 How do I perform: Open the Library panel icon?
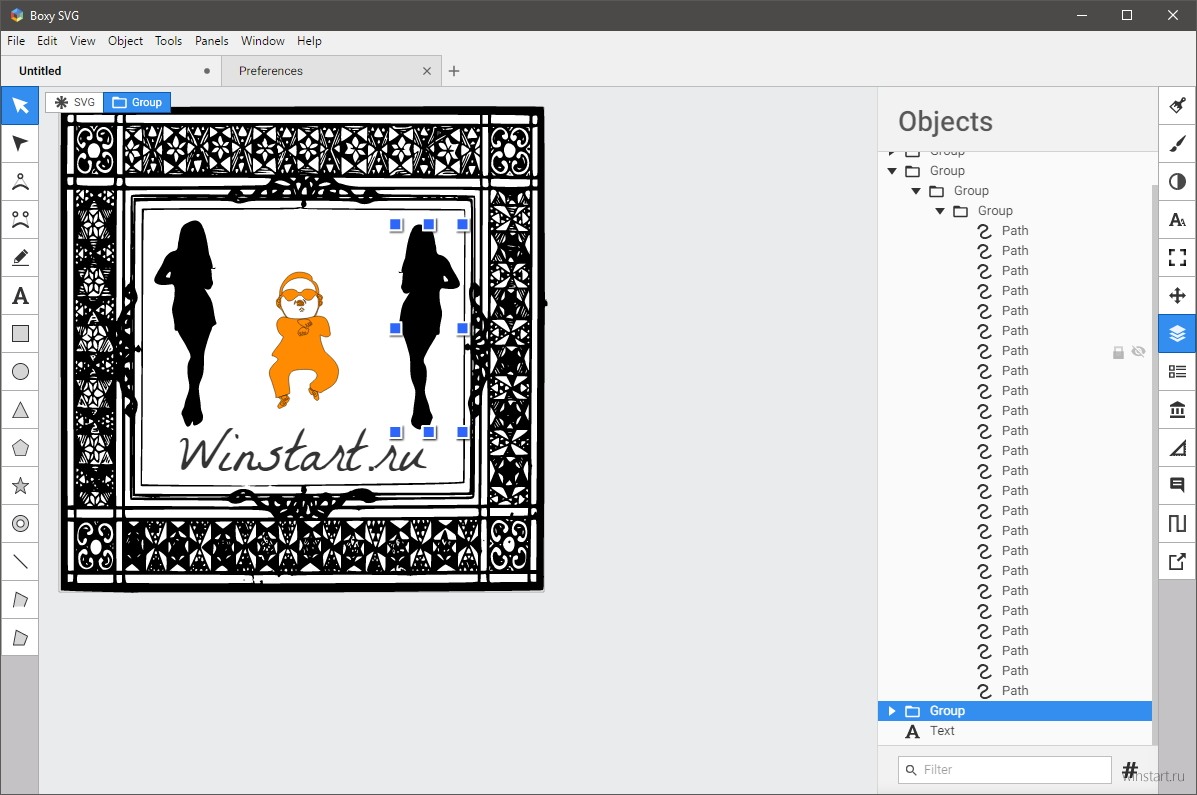click(1177, 410)
